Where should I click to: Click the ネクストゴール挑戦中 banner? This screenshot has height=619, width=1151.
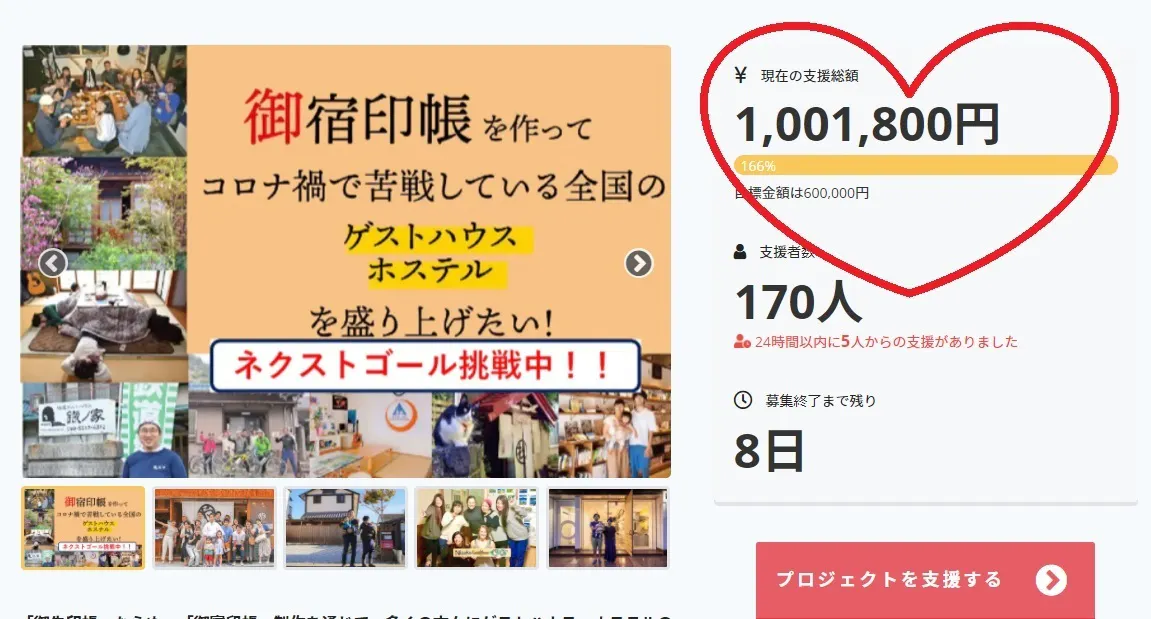[x=425, y=365]
